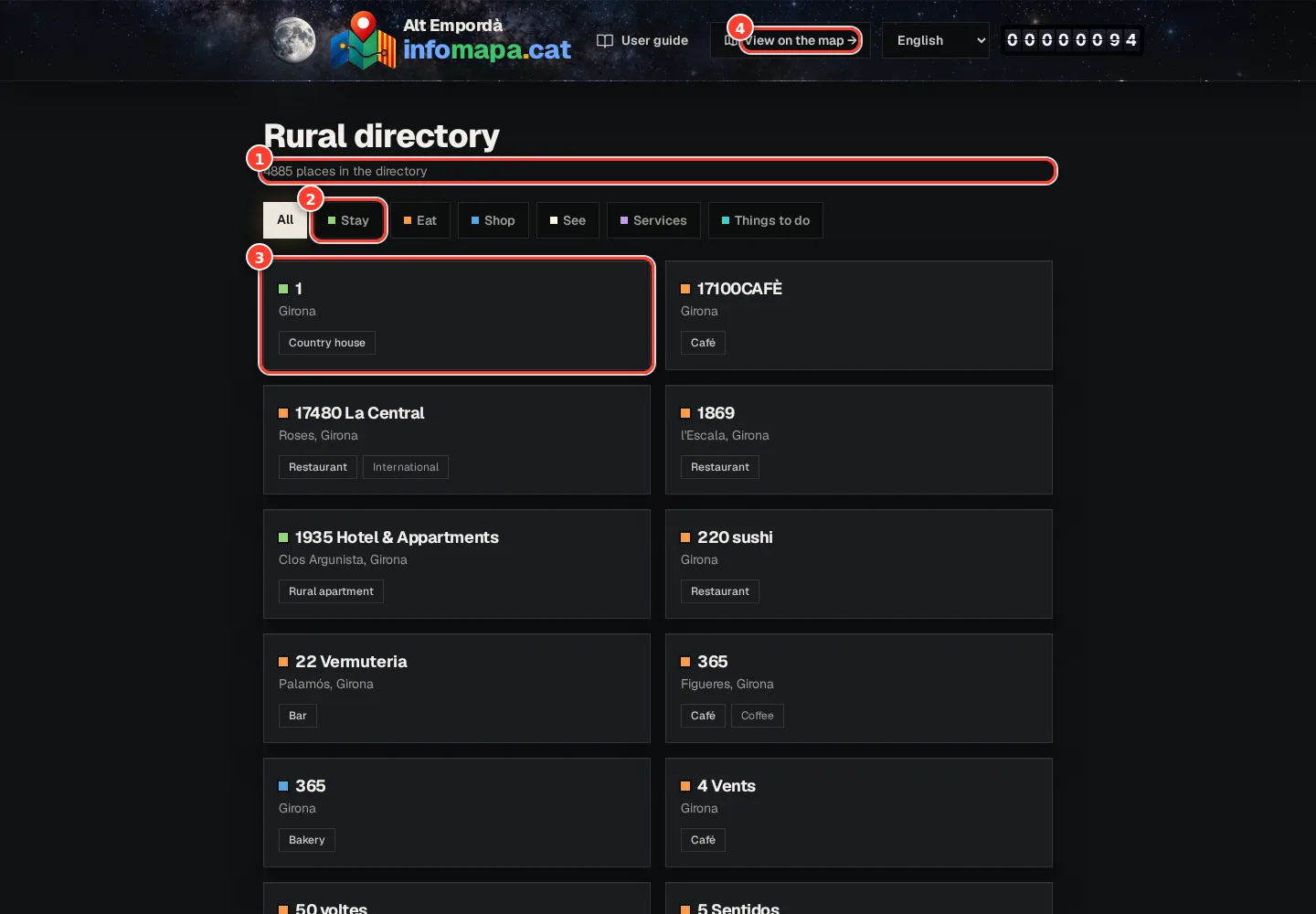Click the orange square beside 220 sushi
1316x914 pixels.
(x=685, y=537)
